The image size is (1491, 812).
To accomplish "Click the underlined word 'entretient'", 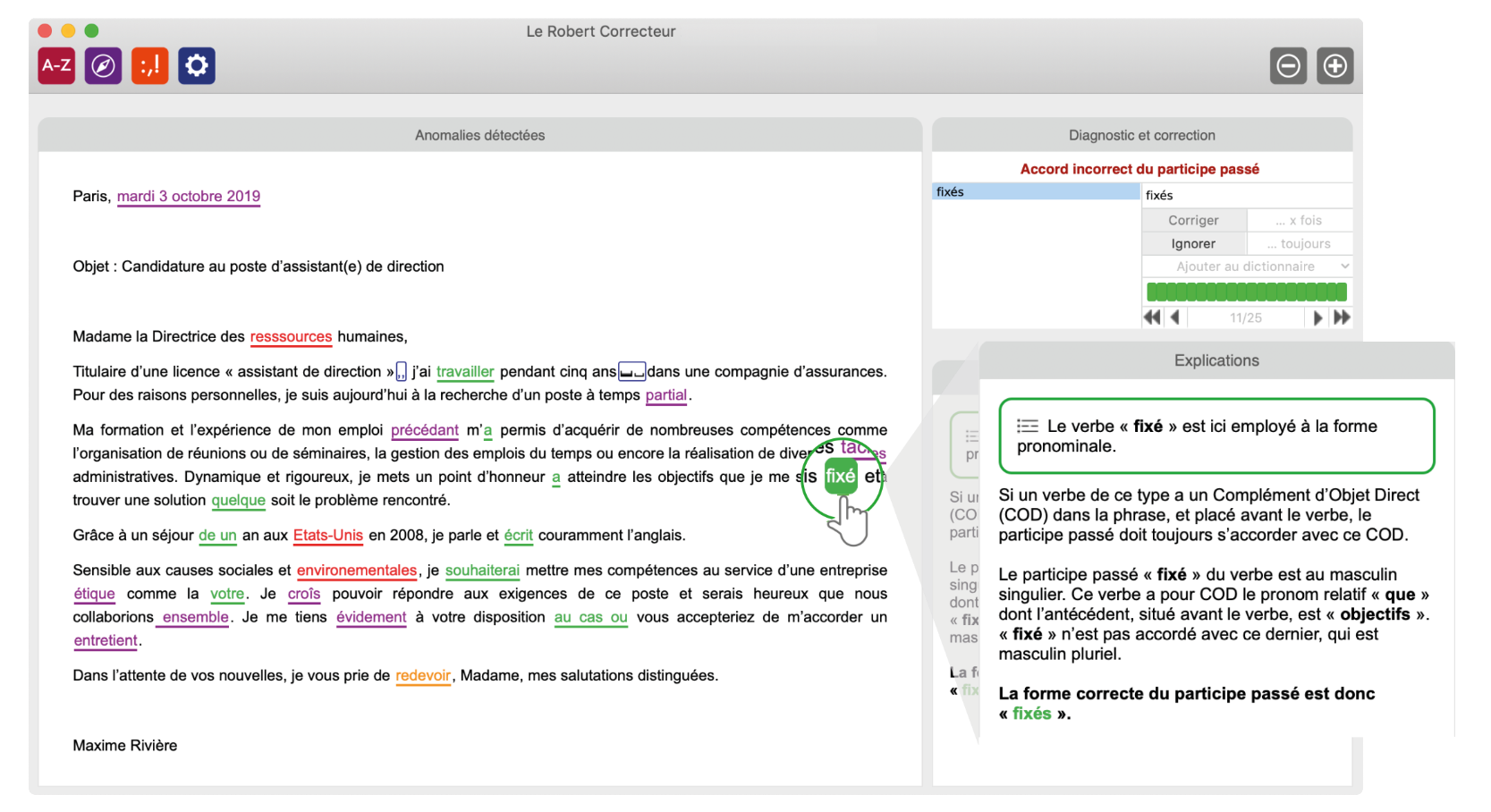I will pyautogui.click(x=106, y=640).
